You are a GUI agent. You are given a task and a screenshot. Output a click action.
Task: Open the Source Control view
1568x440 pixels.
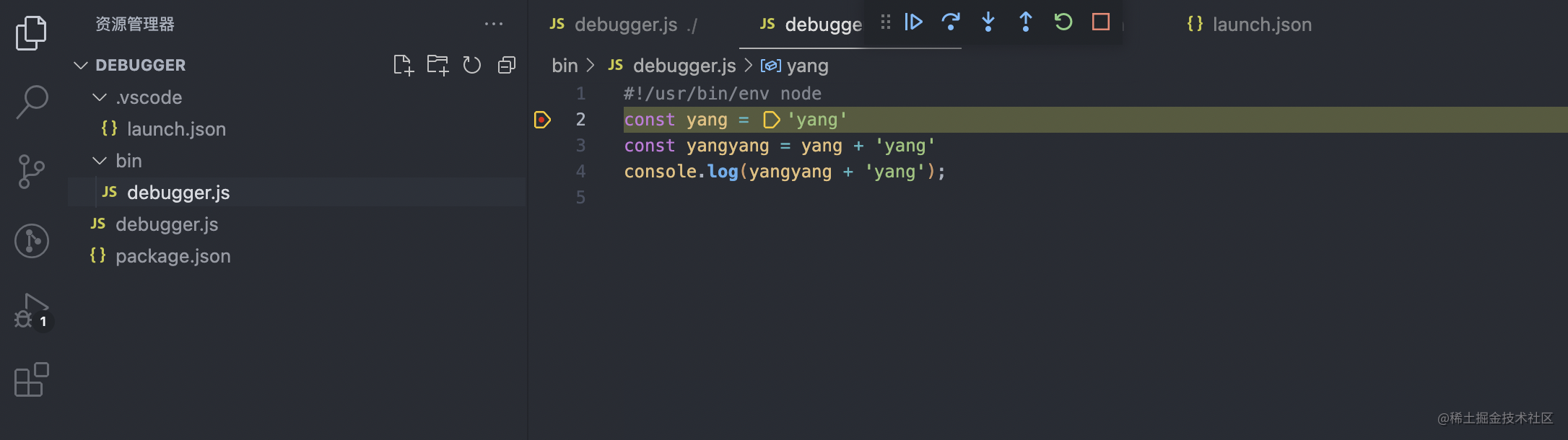31,172
